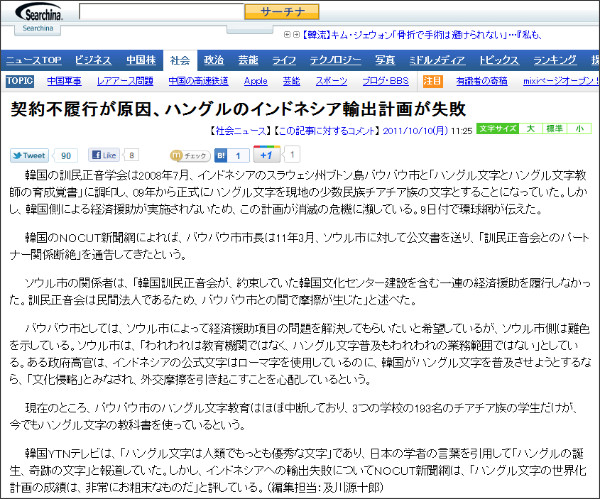The image size is (600, 499).
Task: Open the ミドルメディア menu item
Action: (x=437, y=60)
